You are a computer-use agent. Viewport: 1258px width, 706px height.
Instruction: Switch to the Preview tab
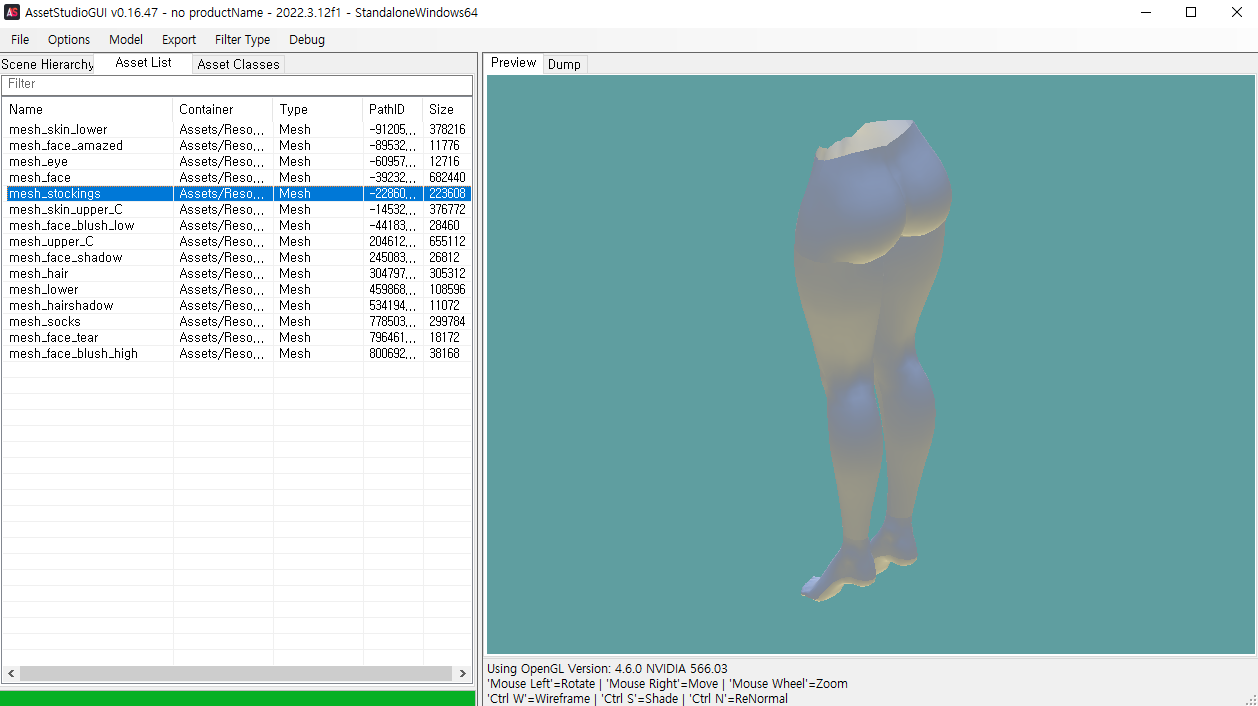coord(513,62)
